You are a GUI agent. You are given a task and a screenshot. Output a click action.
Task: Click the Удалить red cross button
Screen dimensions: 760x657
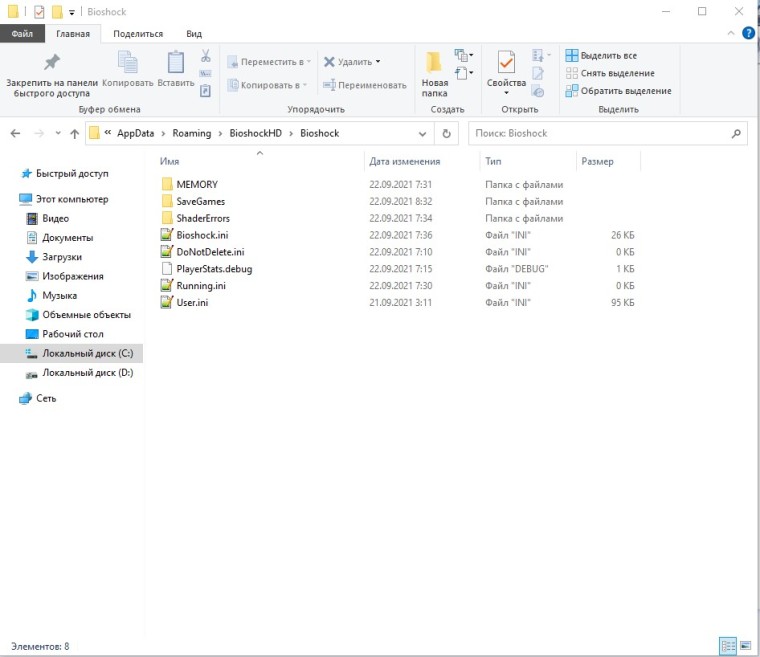[x=348, y=62]
